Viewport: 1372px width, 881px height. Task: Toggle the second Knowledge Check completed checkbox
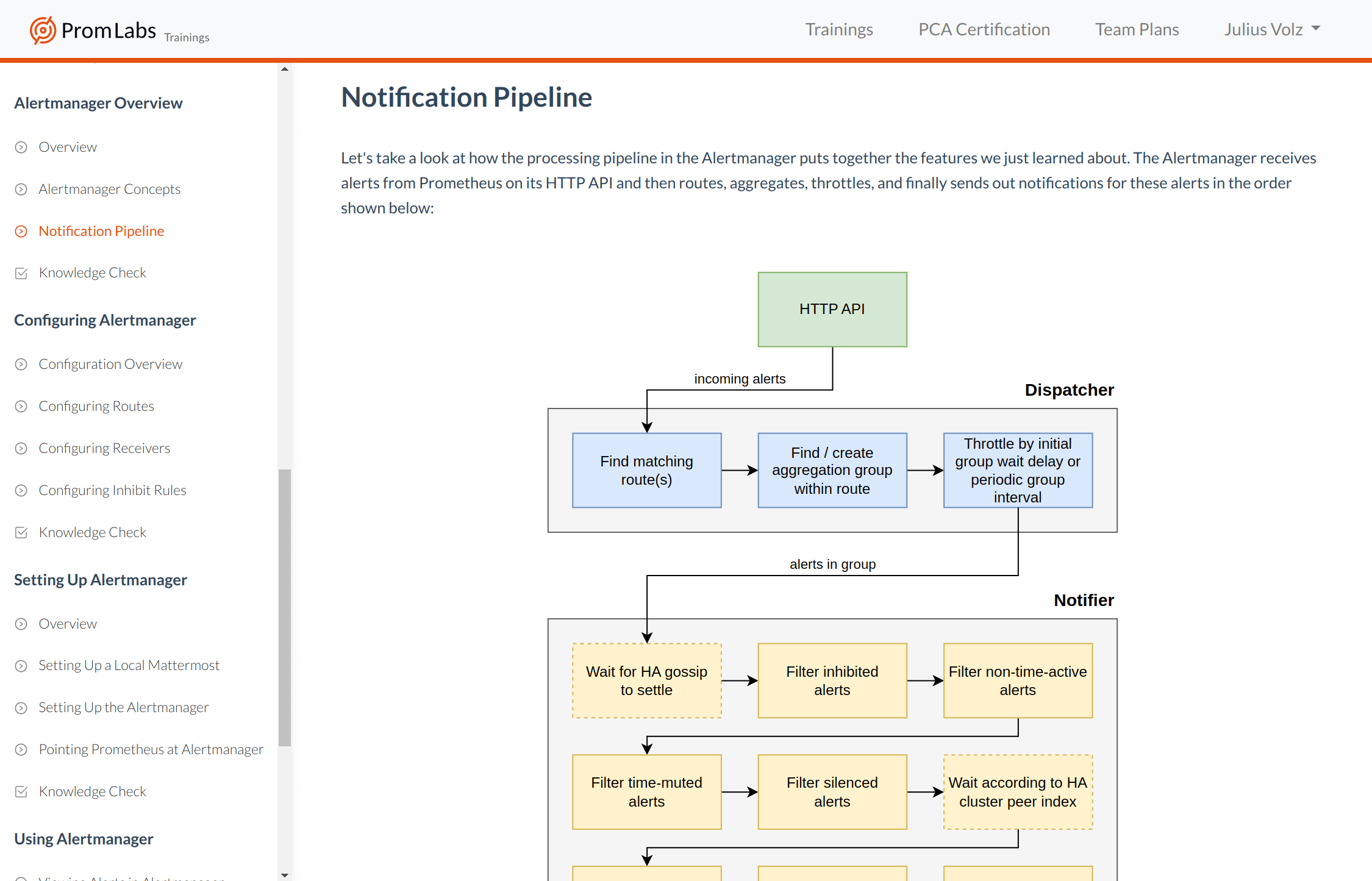[x=21, y=531]
